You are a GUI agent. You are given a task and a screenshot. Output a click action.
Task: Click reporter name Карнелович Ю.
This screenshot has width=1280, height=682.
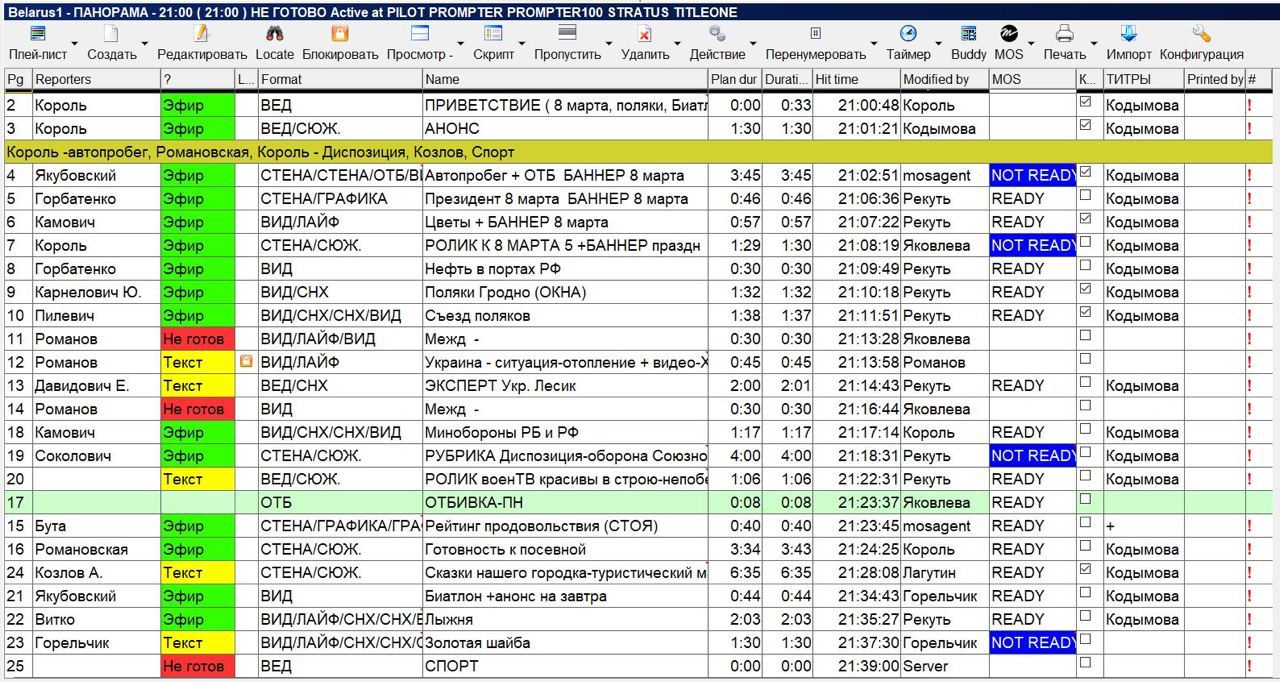coord(88,292)
